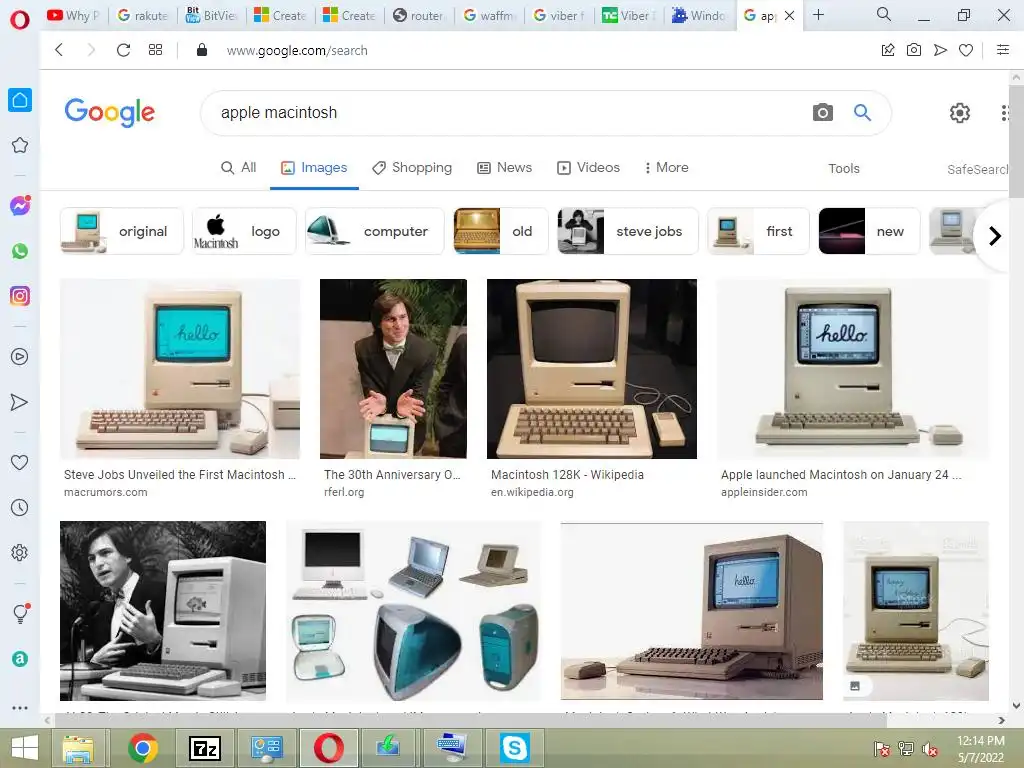Viewport: 1024px width, 768px height.
Task: Open Flow send icon in sidebar
Action: [20, 402]
